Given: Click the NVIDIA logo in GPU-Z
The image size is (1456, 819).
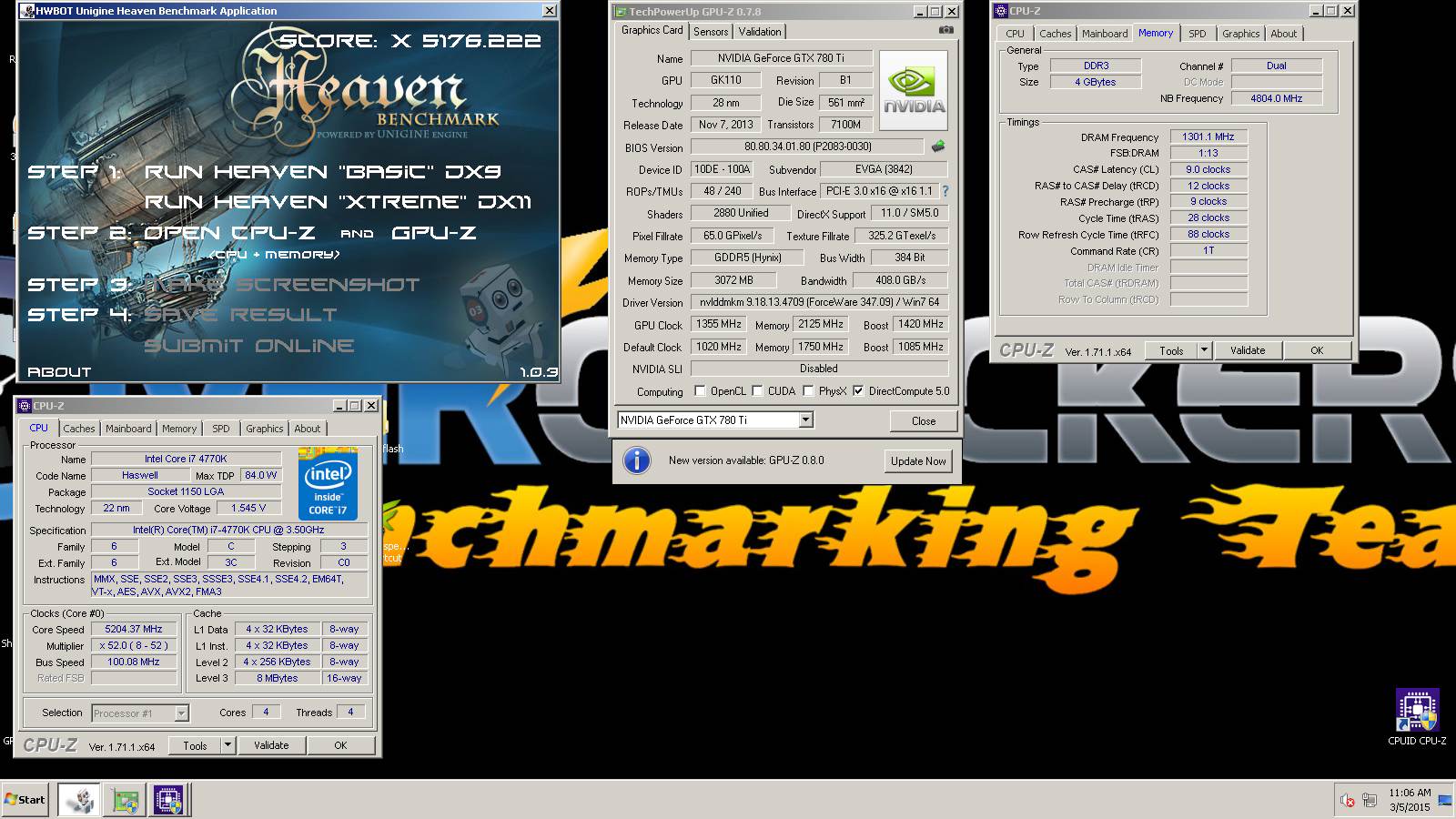Looking at the screenshot, I should click(913, 91).
